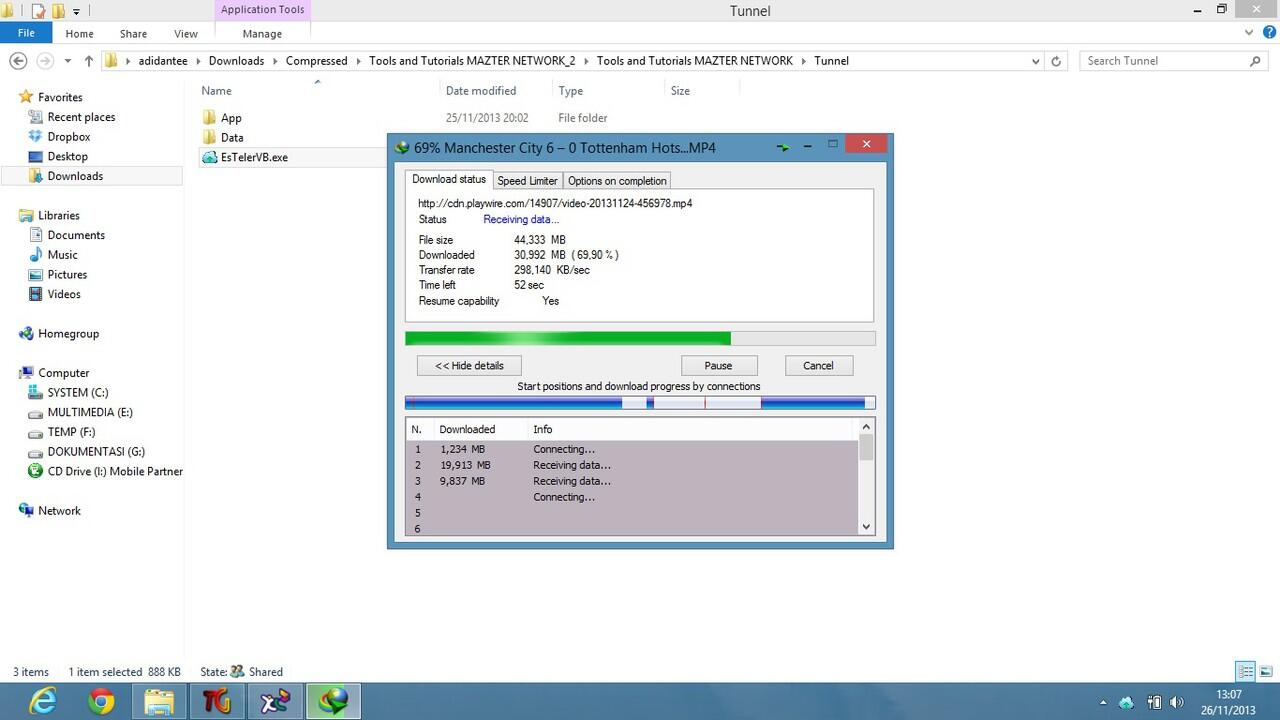Open Recent places in sidebar
This screenshot has width=1280, height=720.
[x=81, y=117]
